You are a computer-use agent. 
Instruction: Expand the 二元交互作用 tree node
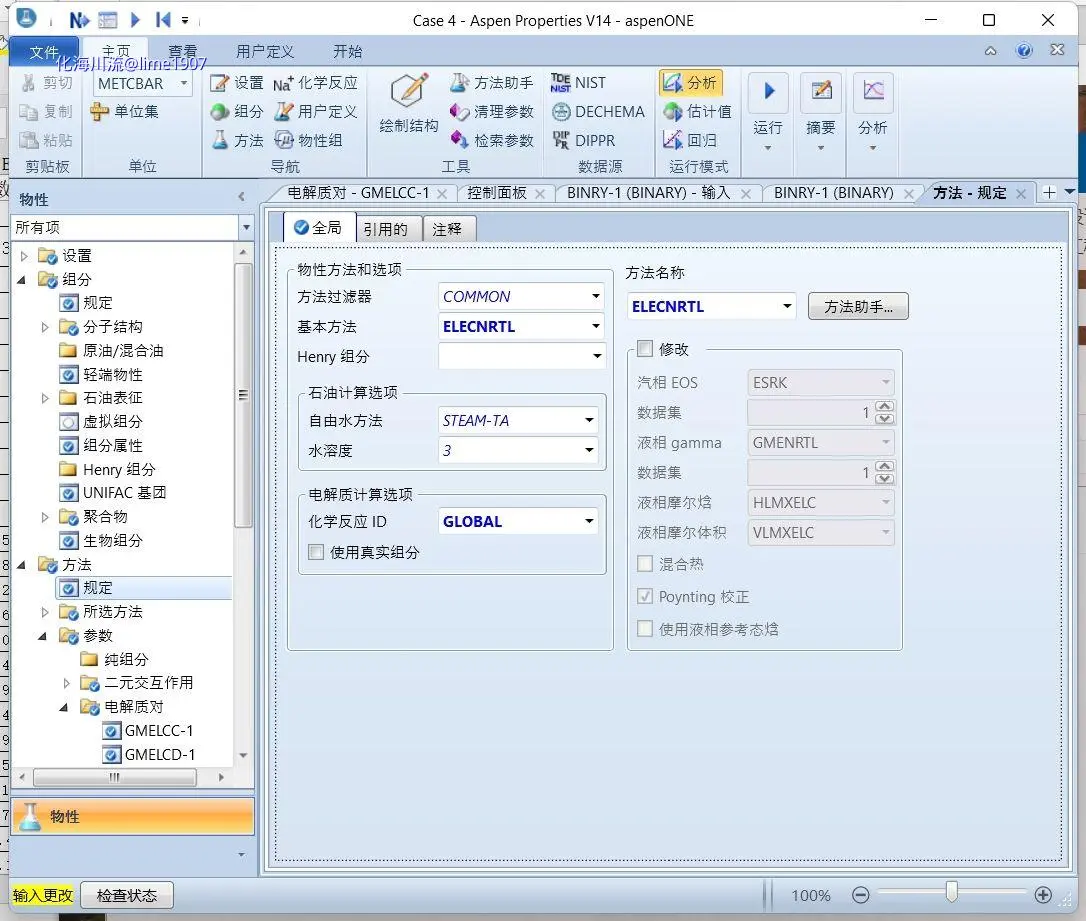pos(66,683)
